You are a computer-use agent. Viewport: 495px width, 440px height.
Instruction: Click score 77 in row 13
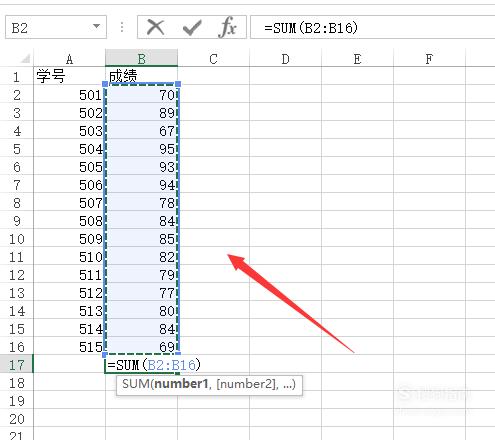pyautogui.click(x=141, y=293)
